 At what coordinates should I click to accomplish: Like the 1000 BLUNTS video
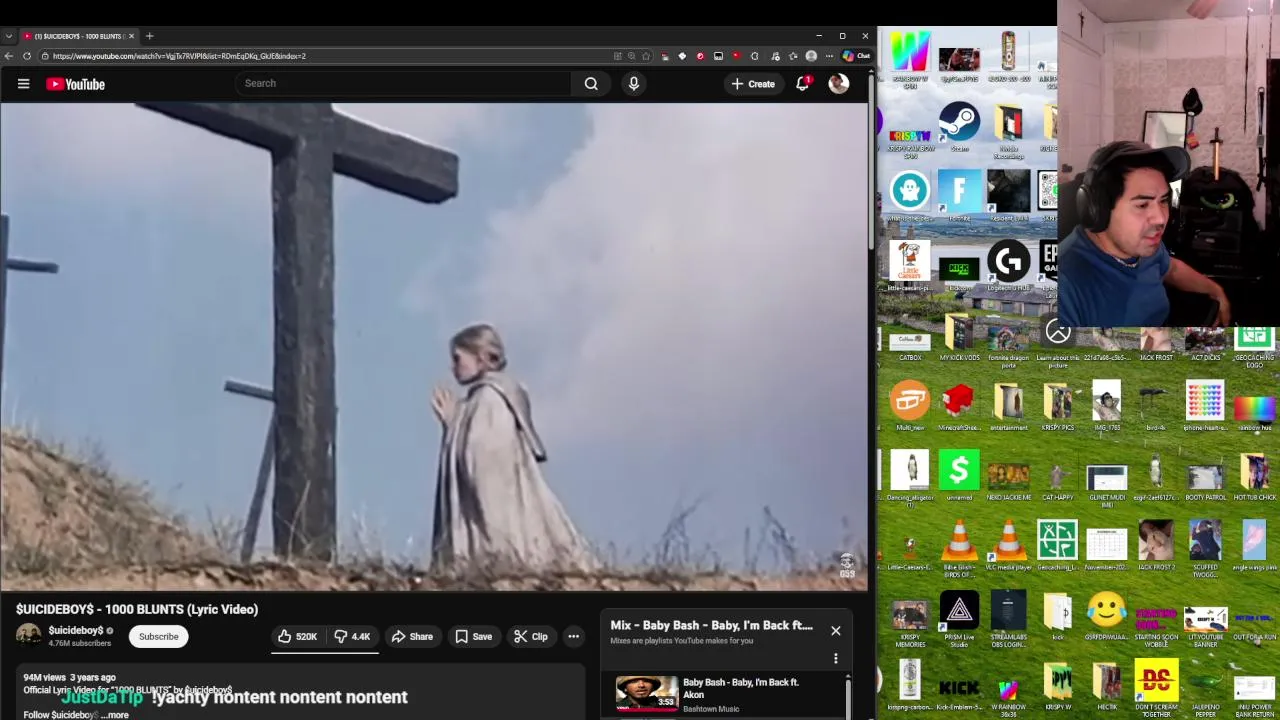click(298, 637)
